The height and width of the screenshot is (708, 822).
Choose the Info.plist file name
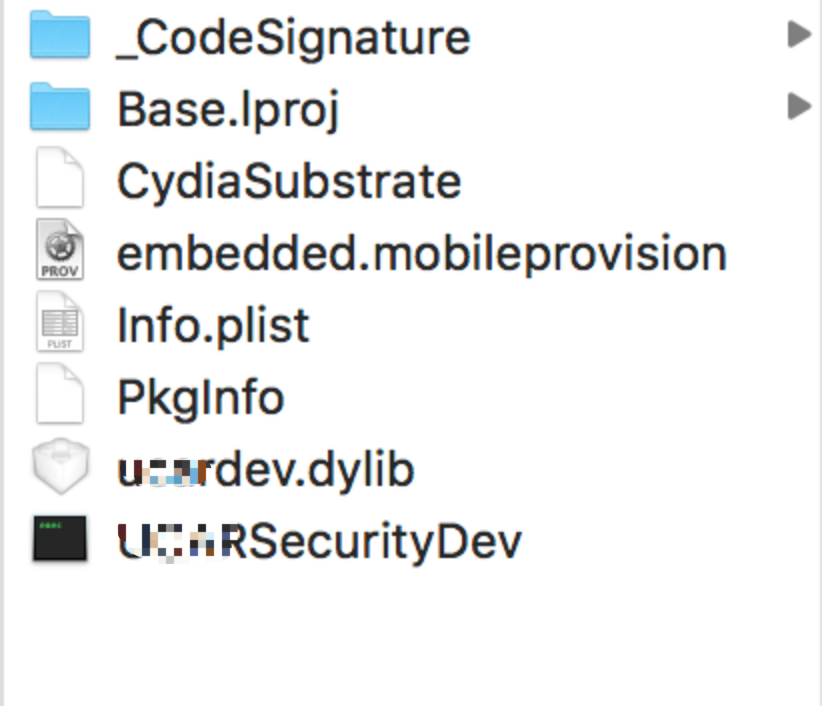click(x=213, y=326)
